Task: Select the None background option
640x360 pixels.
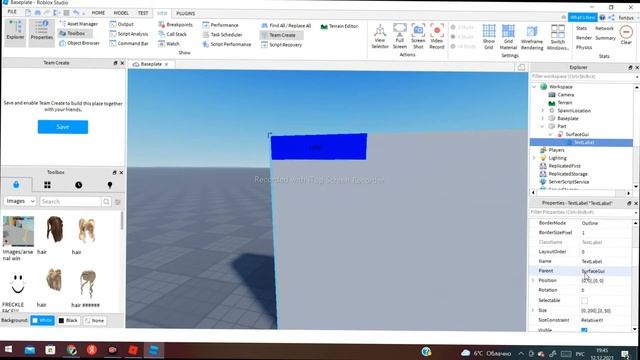Action: pyautogui.click(x=94, y=320)
